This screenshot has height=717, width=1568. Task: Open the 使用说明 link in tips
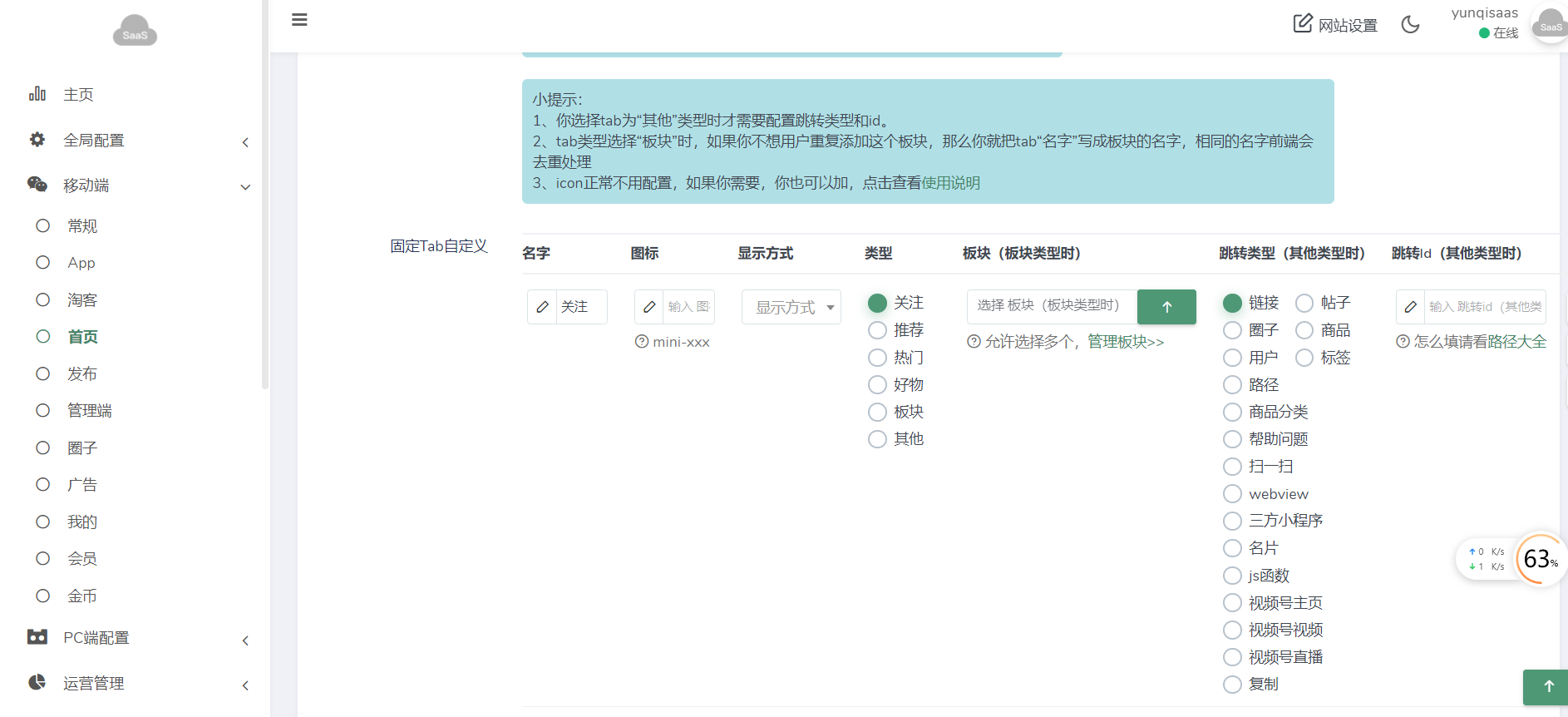coord(950,183)
